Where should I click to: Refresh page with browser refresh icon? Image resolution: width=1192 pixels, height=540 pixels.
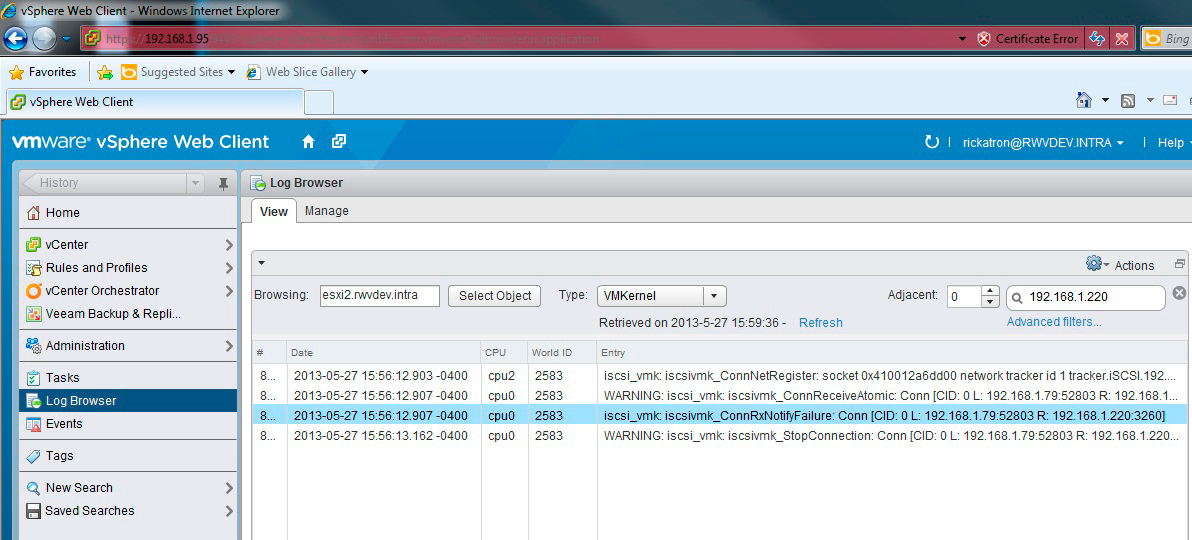[1097, 39]
